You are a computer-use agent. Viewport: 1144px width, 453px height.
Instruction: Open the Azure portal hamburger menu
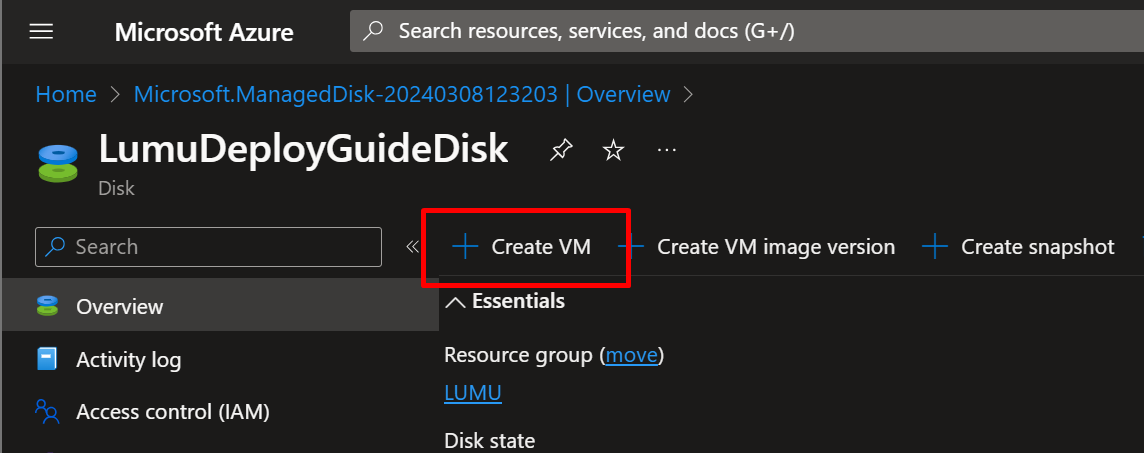point(41,32)
